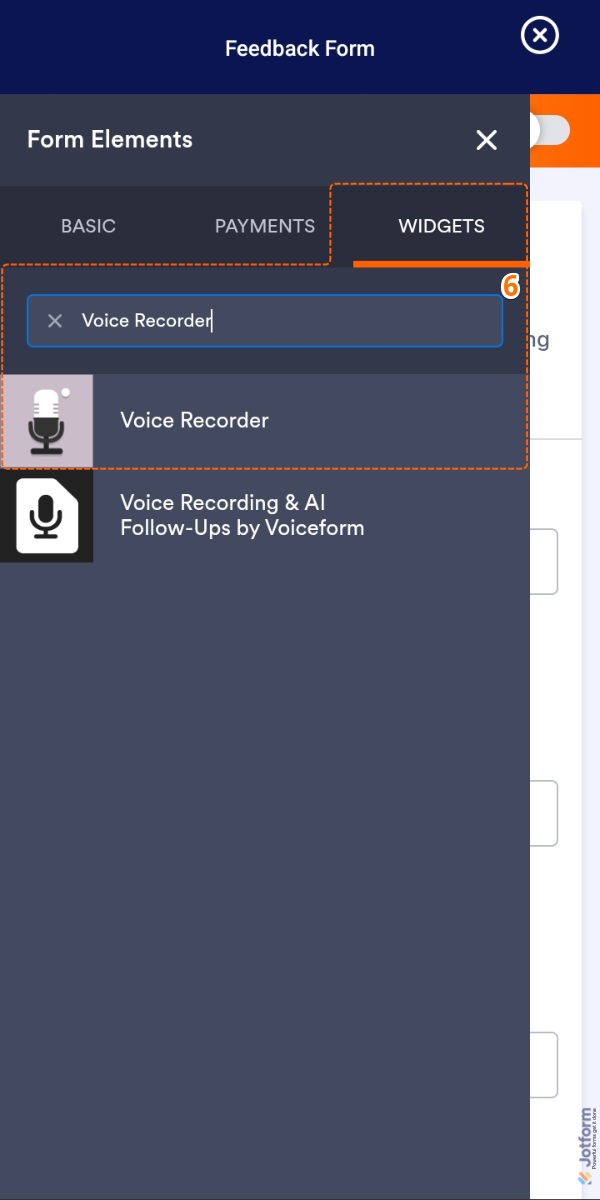Choose Voice Recording & AI Follow-Ups by Voiceform
600x1200 pixels.
(x=265, y=516)
